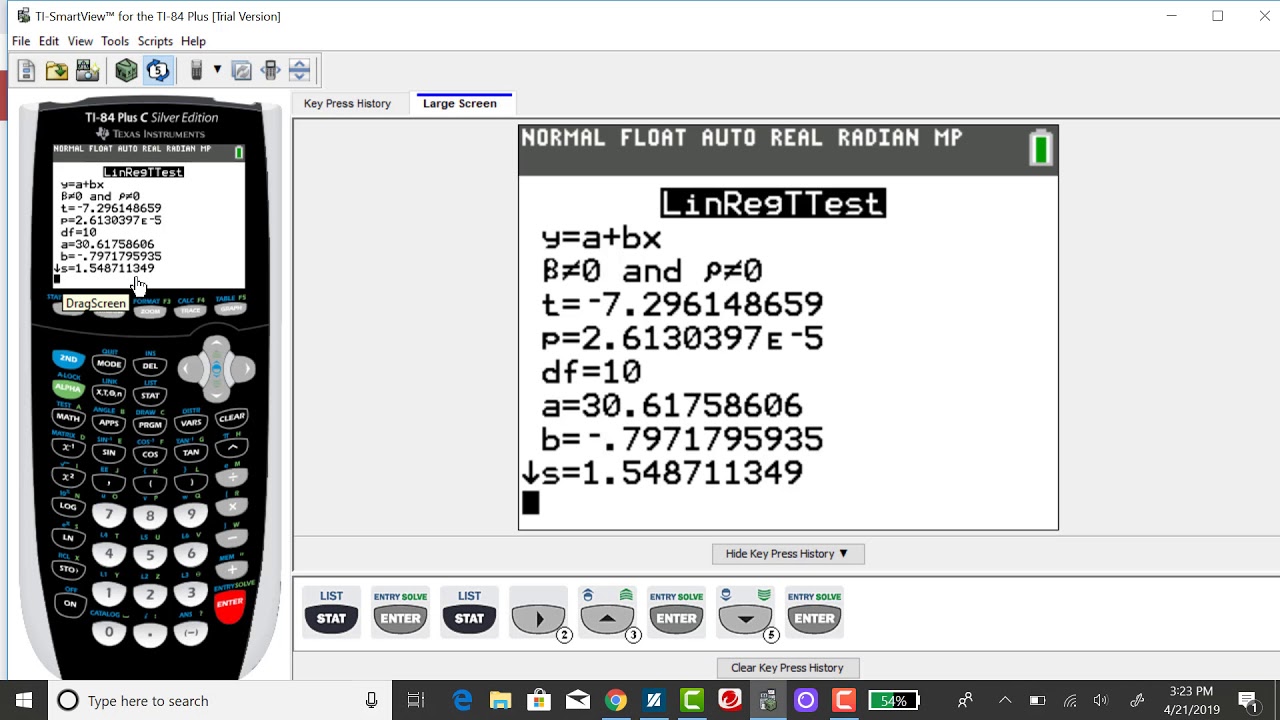
Task: Click the number 7 calculator key
Action: (x=109, y=514)
